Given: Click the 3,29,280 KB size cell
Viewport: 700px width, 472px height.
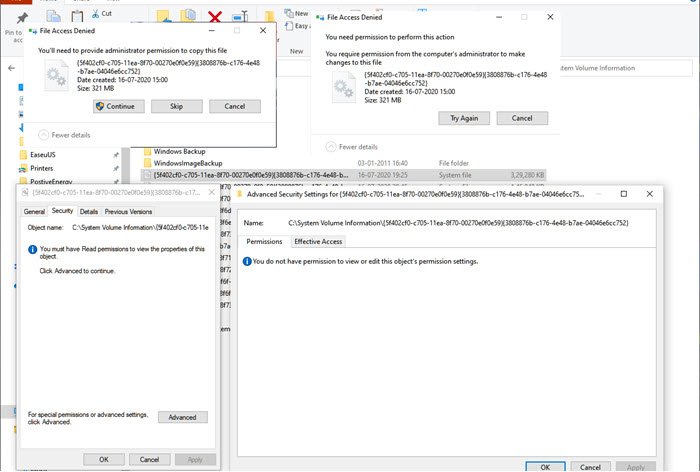Looking at the screenshot, I should tap(527, 175).
